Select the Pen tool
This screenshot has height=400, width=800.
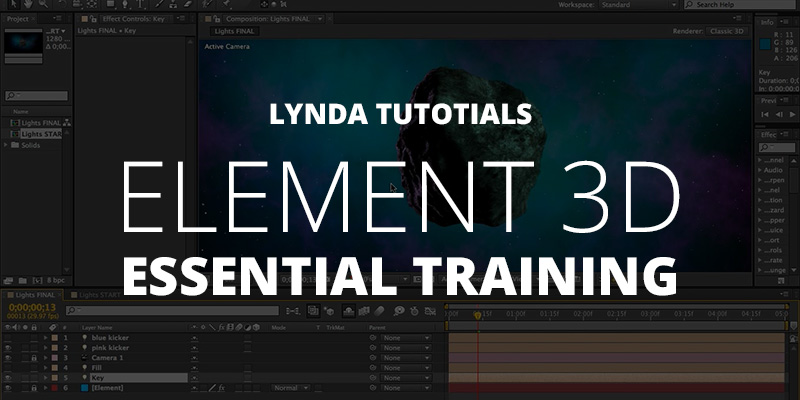pyautogui.click(x=126, y=4)
